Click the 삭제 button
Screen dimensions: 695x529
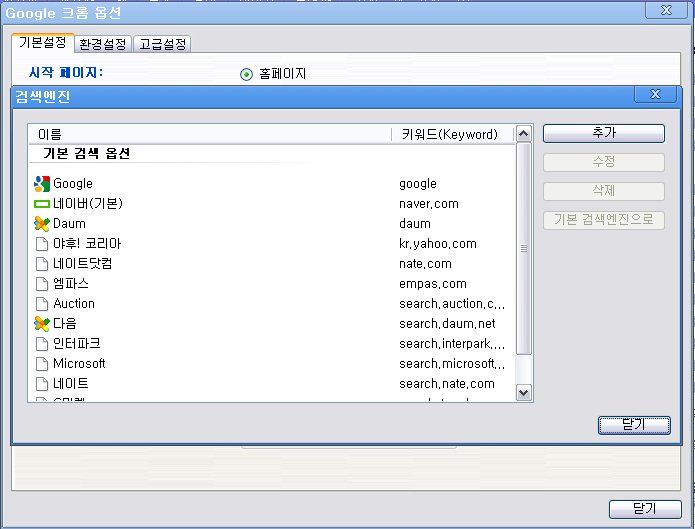(604, 191)
